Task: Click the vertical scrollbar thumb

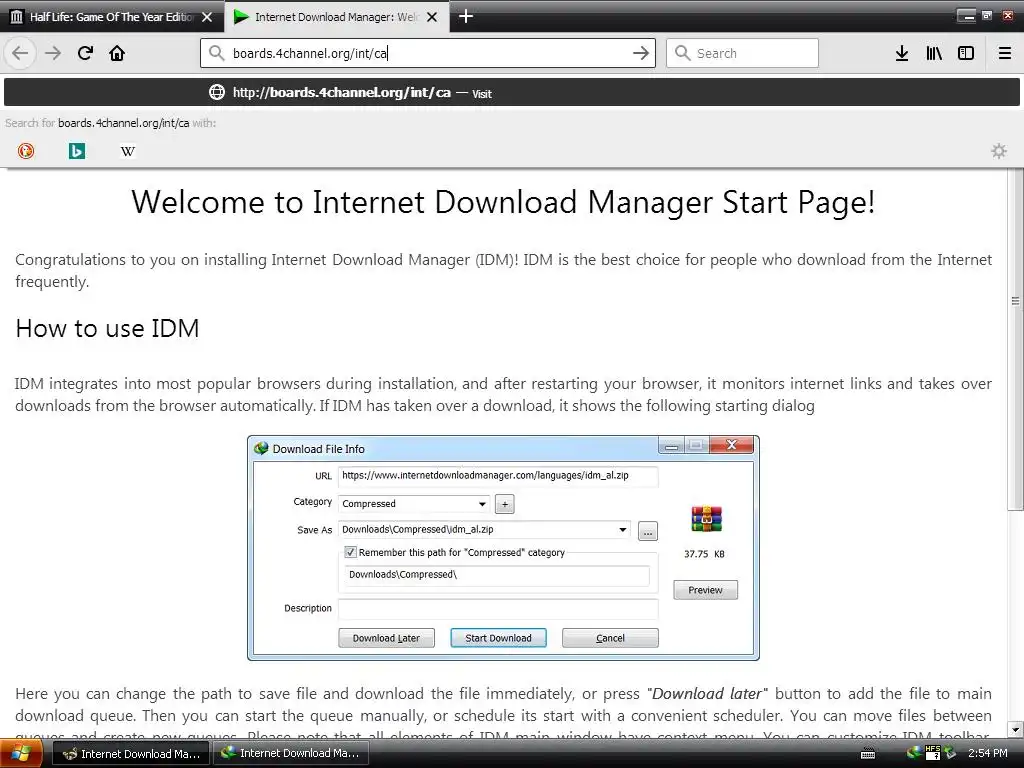Action: (1016, 339)
